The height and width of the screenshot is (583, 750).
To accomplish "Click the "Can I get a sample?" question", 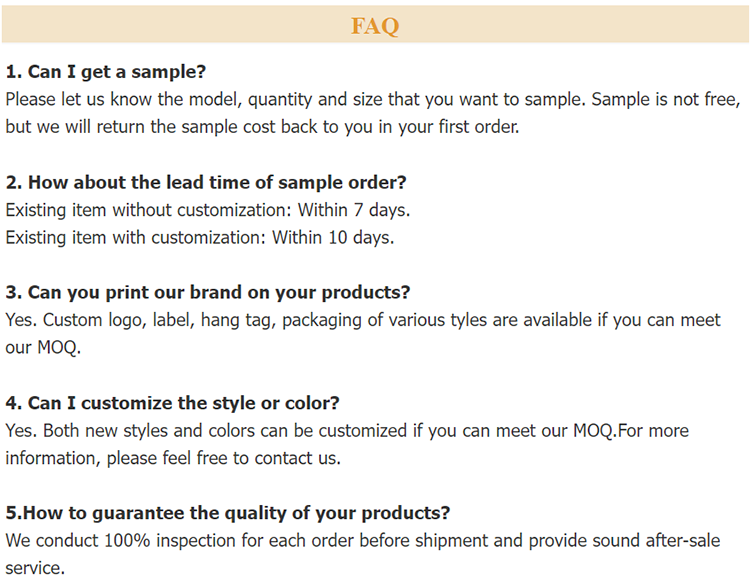I will [106, 72].
